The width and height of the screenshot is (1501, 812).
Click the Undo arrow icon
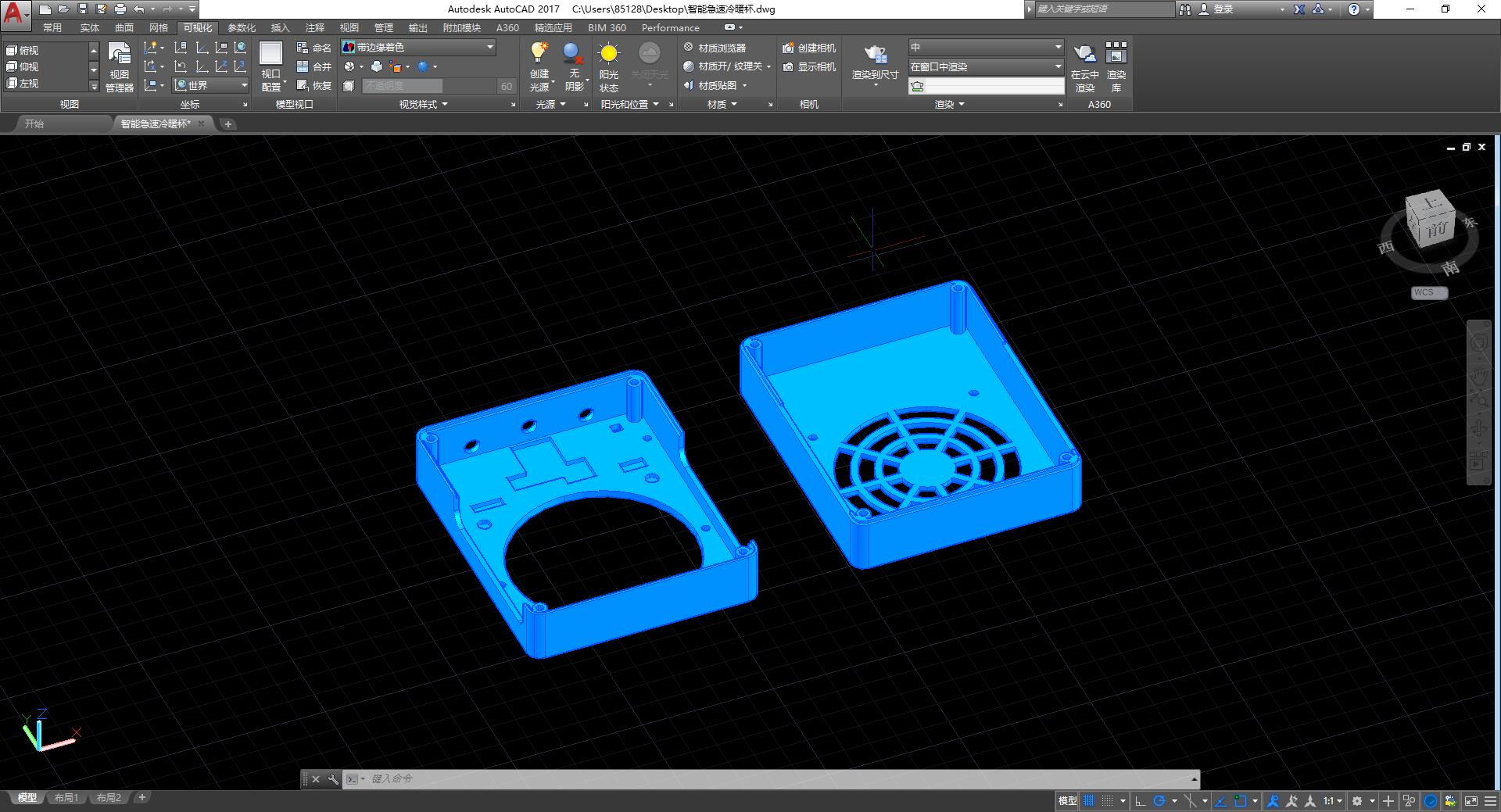click(139, 9)
